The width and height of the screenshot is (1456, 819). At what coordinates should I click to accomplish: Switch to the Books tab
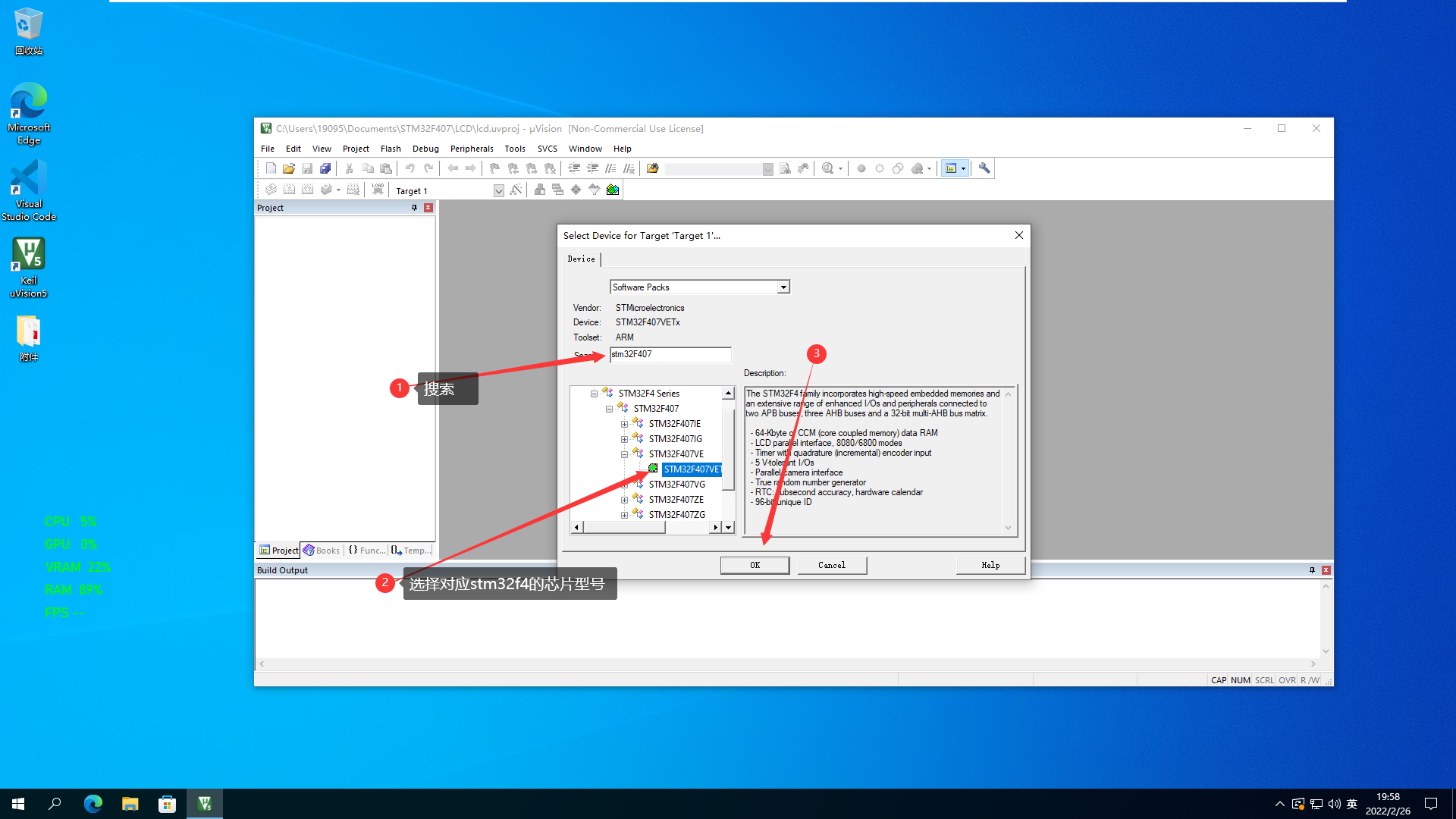322,551
